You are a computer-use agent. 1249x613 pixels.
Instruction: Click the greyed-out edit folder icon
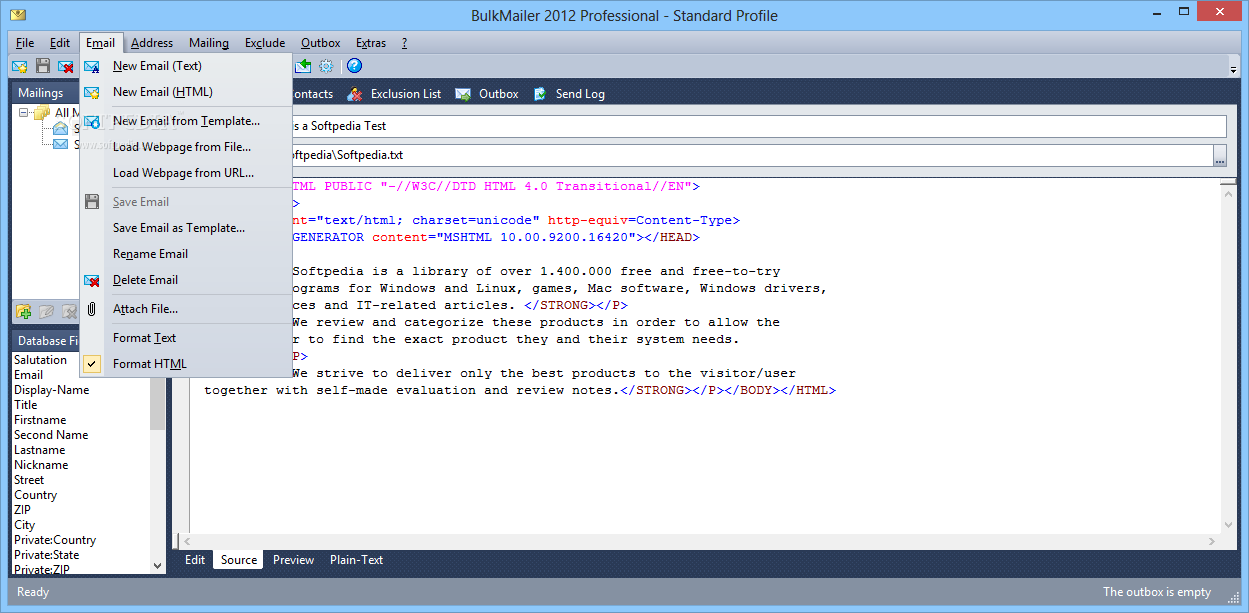point(47,311)
